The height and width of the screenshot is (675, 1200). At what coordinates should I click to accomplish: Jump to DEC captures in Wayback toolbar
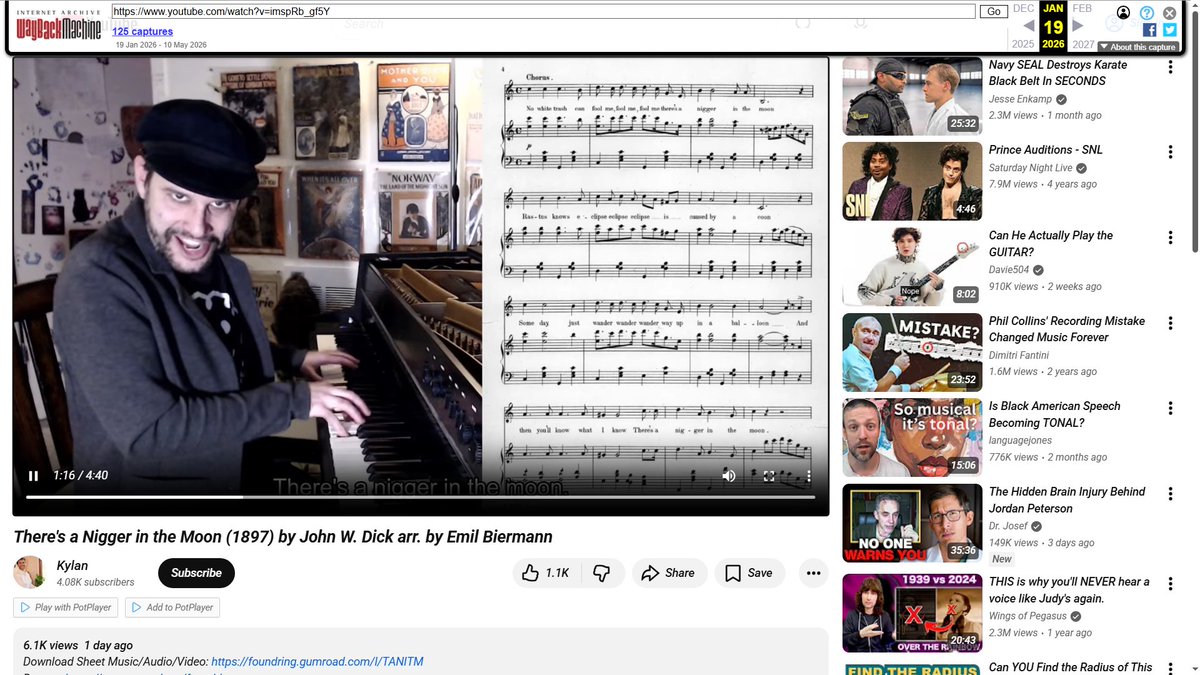coord(1024,8)
